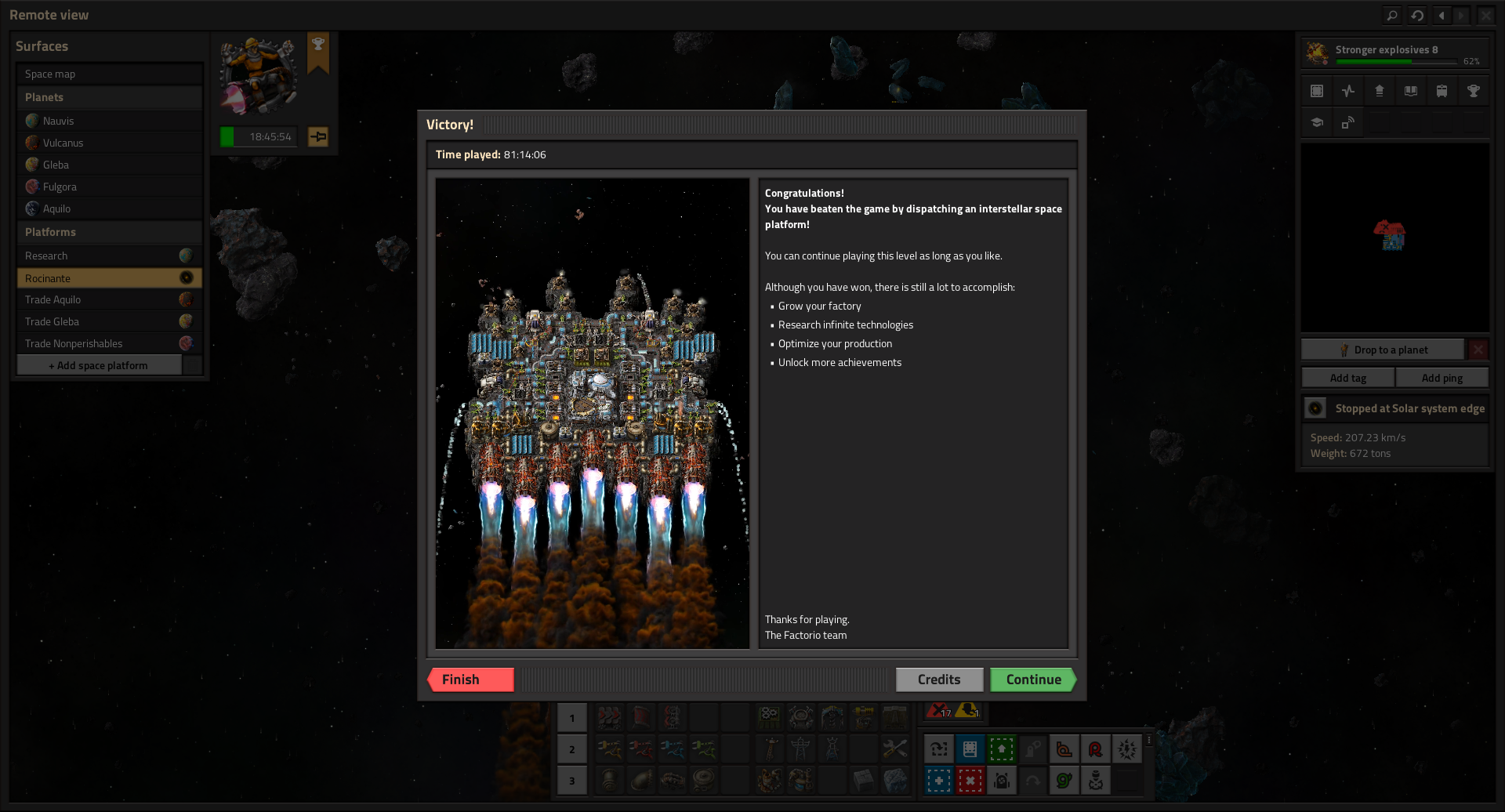The image size is (1505, 812).
Task: Pick the splitter from quickbar
Action: (x=673, y=717)
